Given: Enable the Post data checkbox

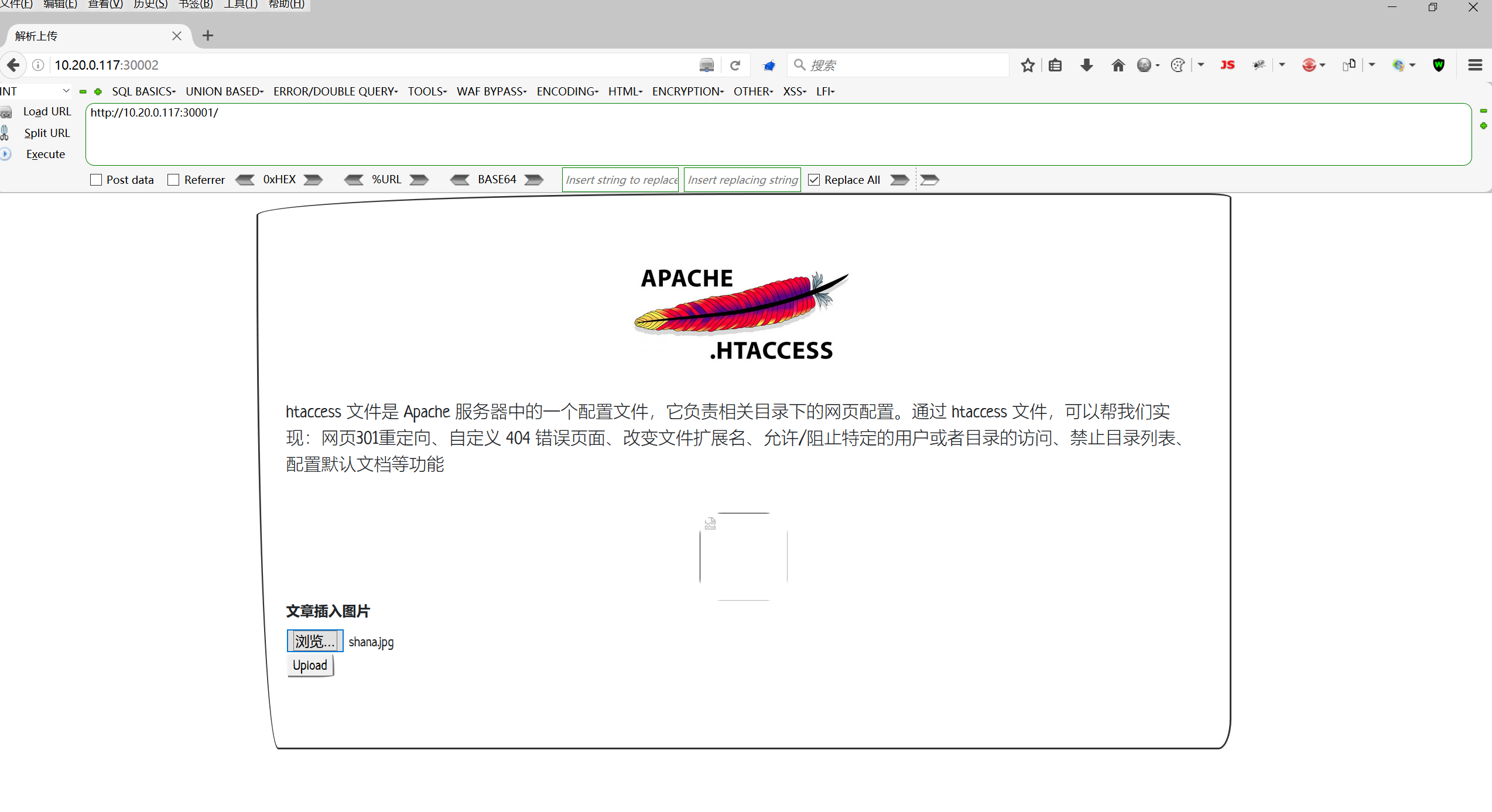Looking at the screenshot, I should (x=96, y=180).
